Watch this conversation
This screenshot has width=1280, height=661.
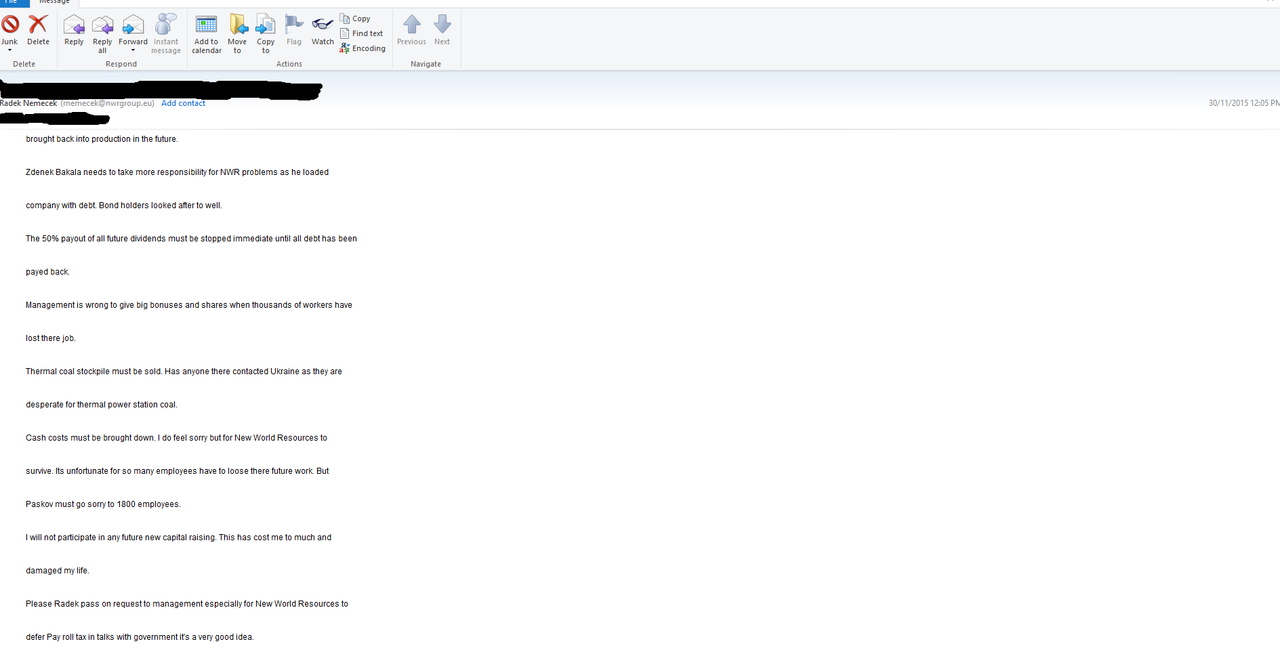point(323,30)
